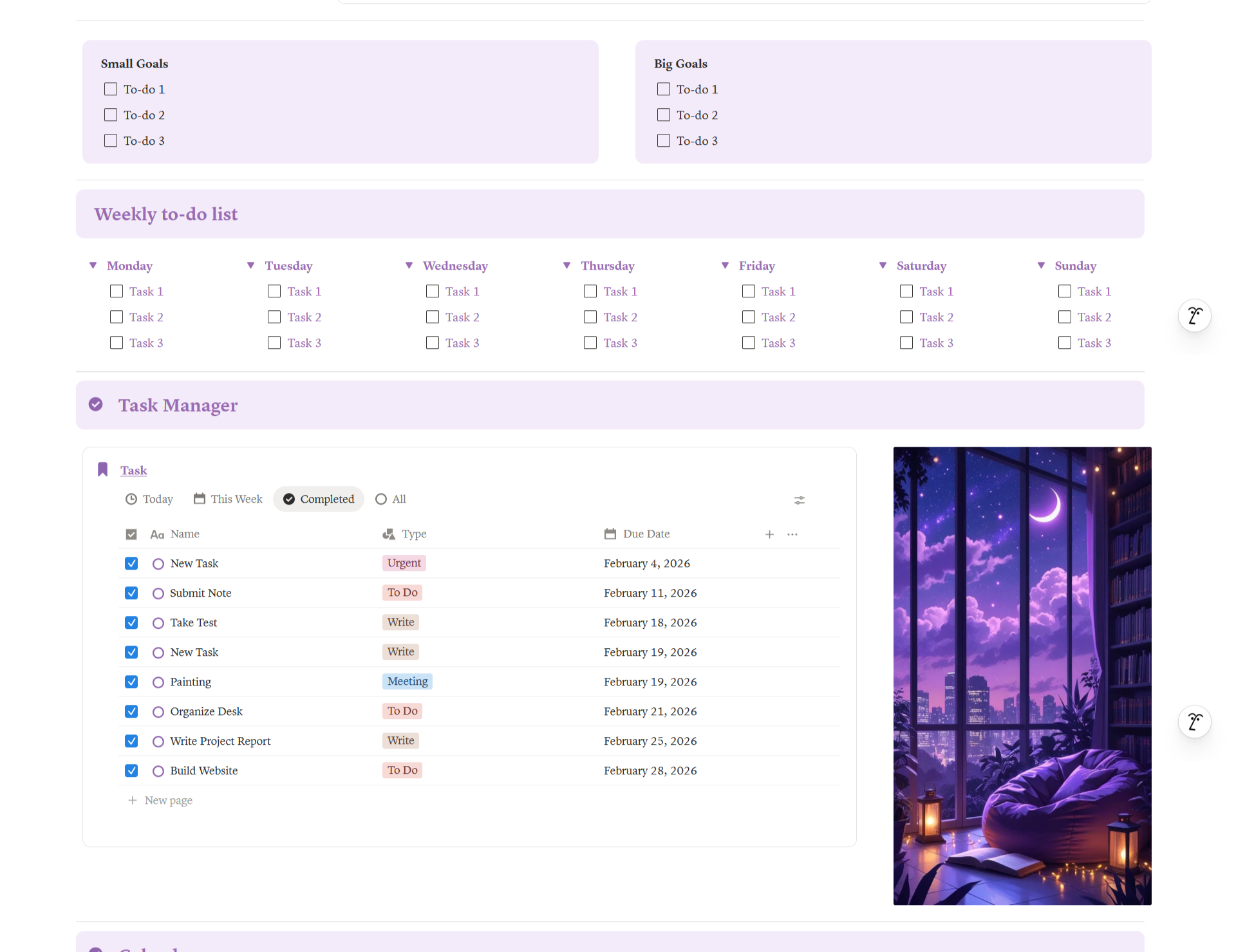
Task: Click the clock icon next to Today
Action: (x=131, y=499)
